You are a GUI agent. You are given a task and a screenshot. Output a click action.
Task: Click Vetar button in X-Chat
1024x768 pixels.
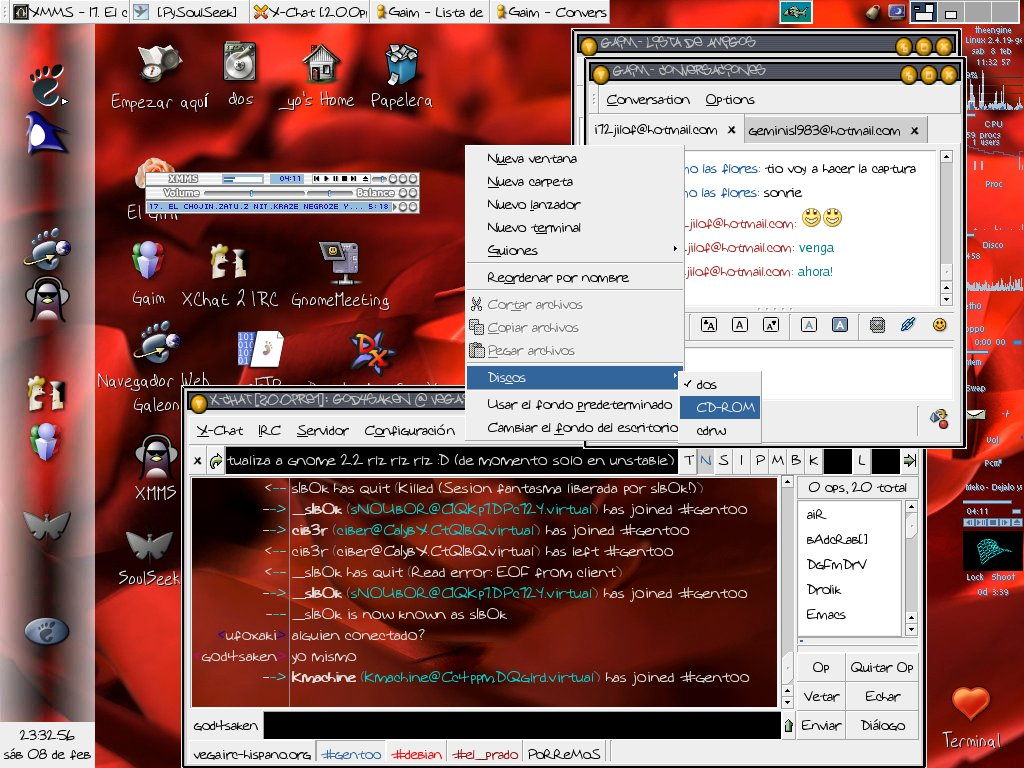coord(821,696)
